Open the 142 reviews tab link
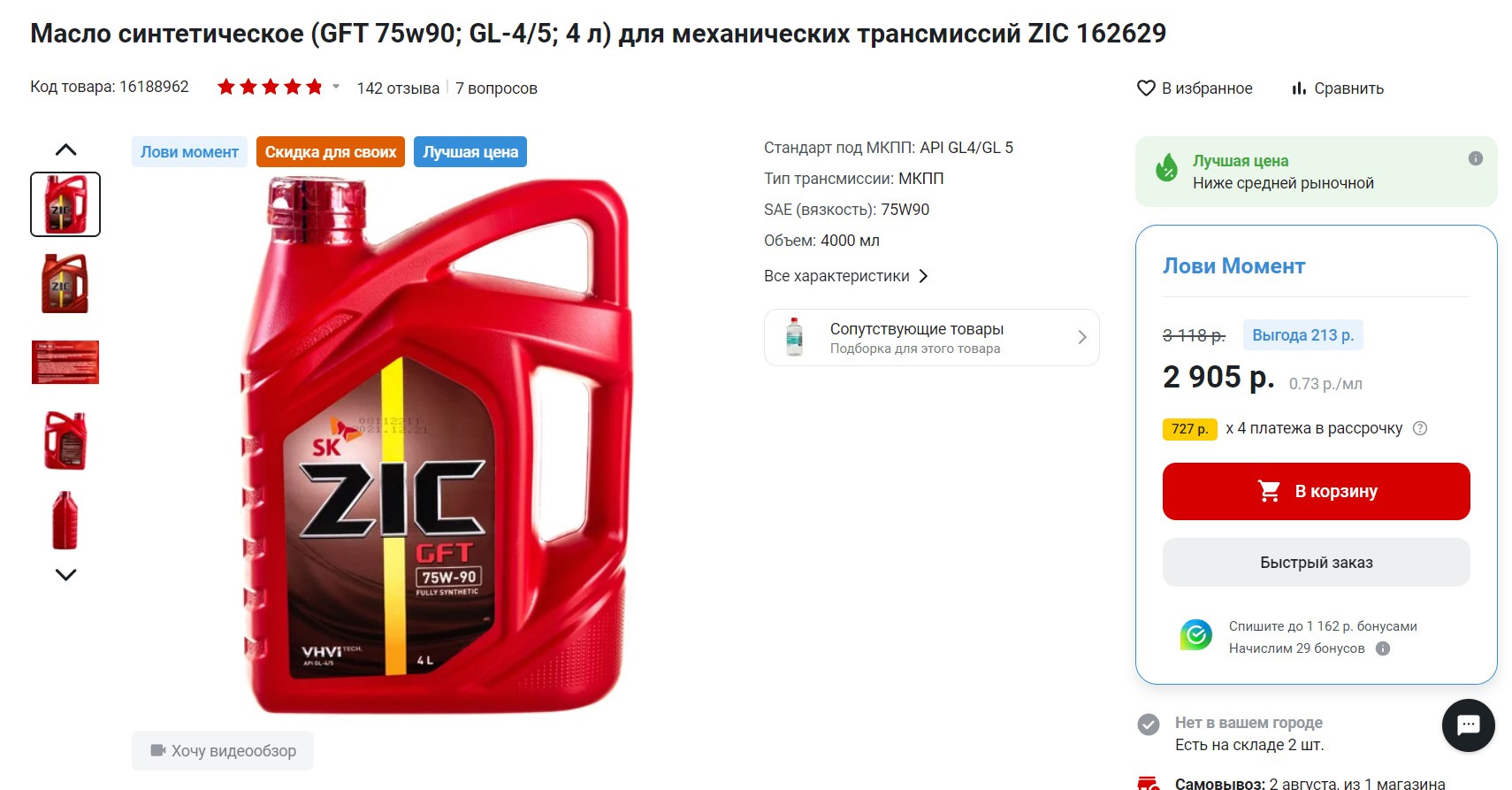1512x790 pixels. 398,88
